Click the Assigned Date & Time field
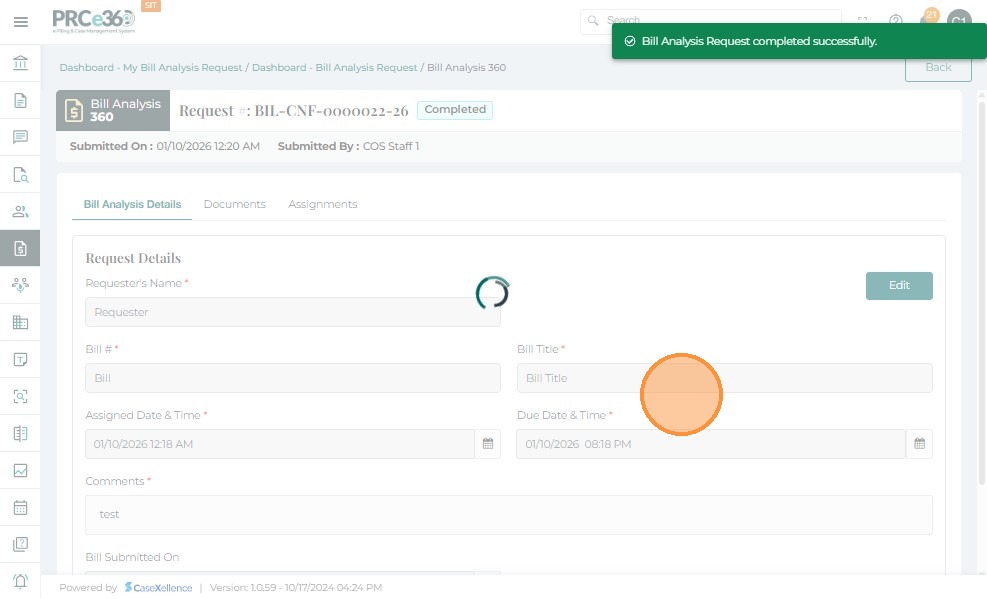Image resolution: width=987 pixels, height=599 pixels. [x=279, y=444]
